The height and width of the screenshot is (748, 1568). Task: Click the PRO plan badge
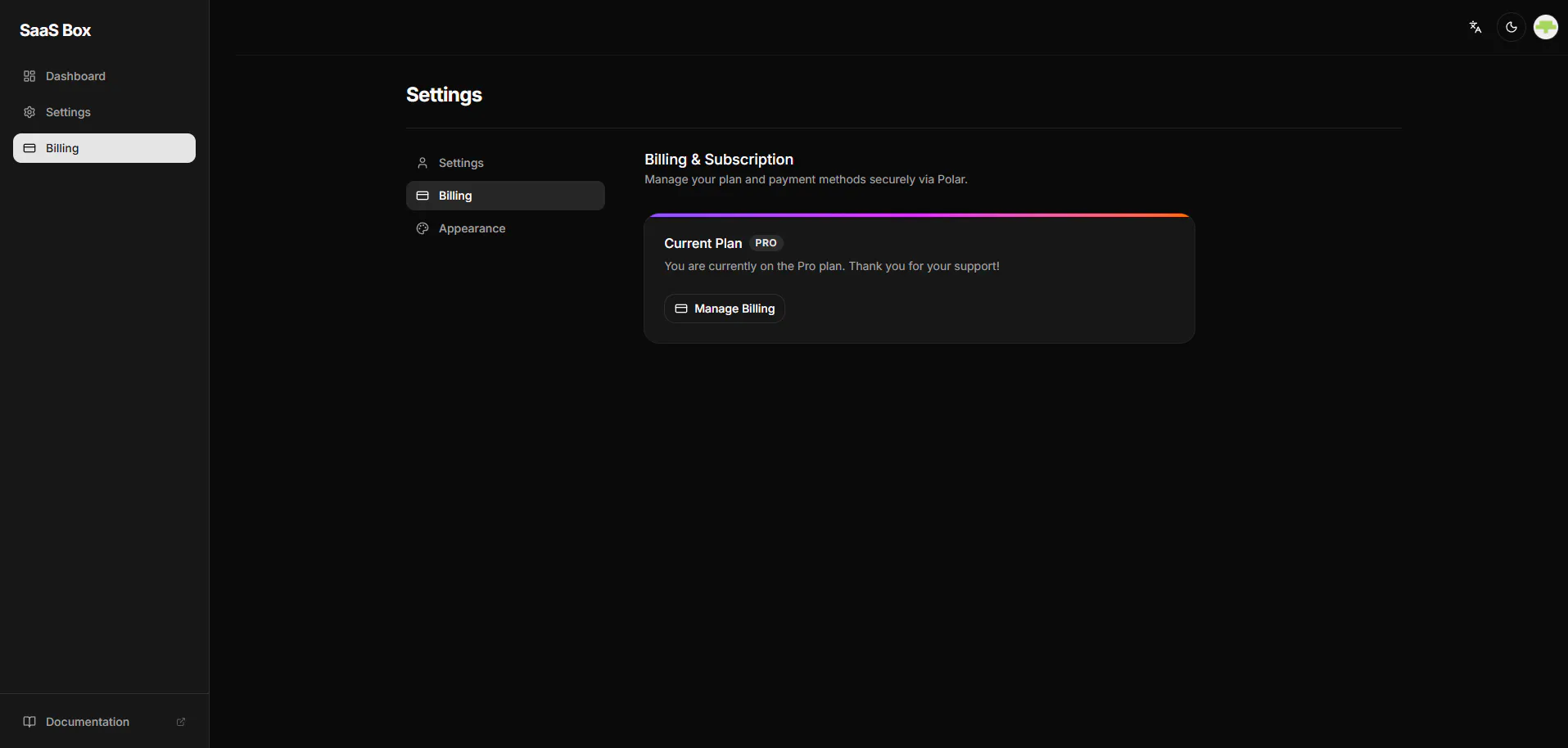click(x=766, y=243)
